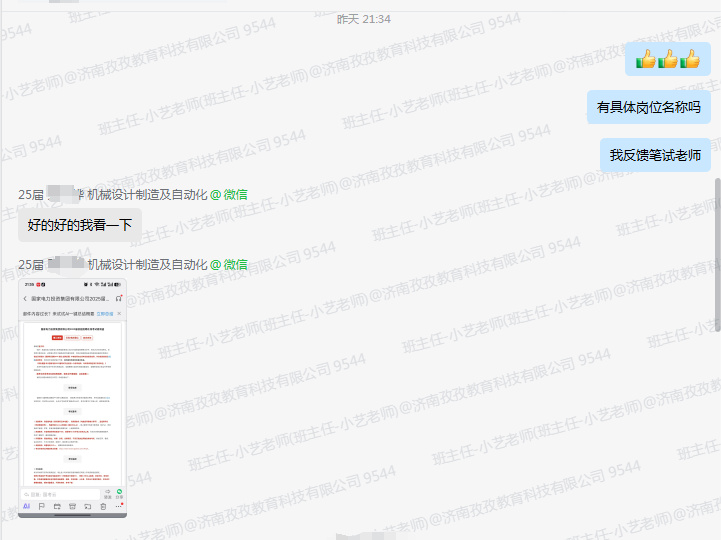Click green share icon in phone screenshot

(119, 492)
